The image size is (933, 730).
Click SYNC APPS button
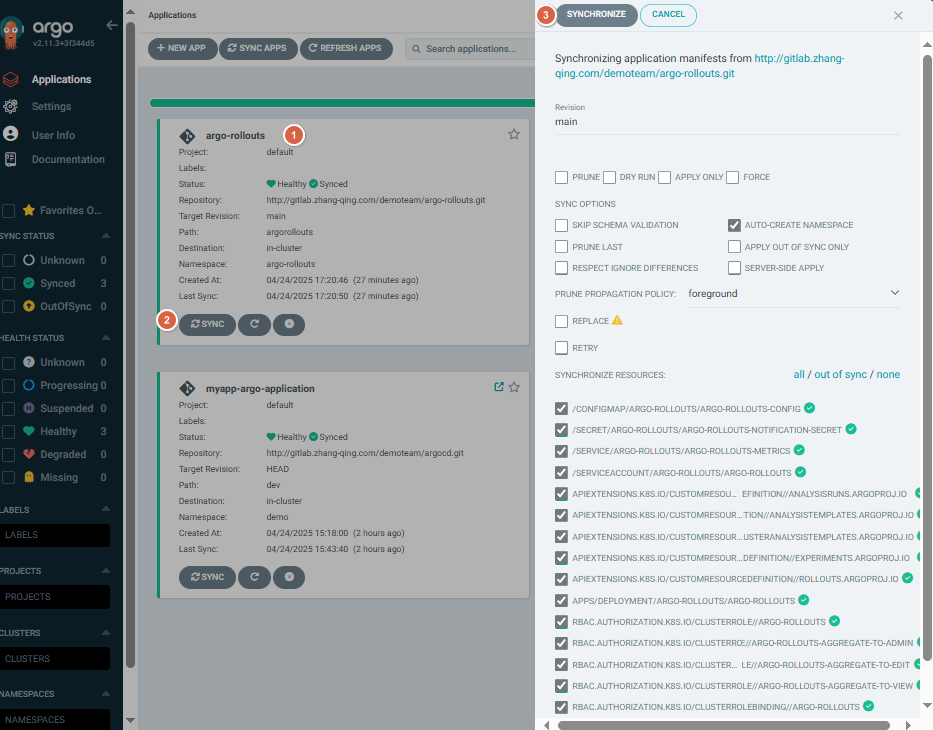point(257,48)
